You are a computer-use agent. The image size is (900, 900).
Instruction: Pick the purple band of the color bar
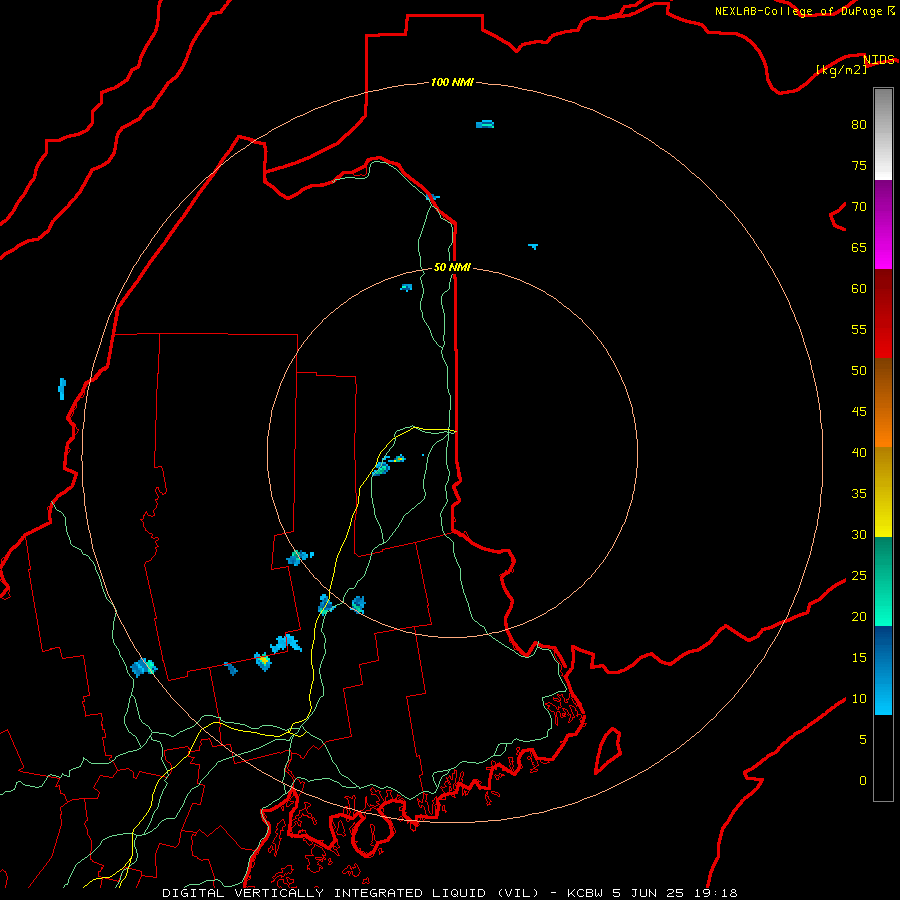click(883, 202)
